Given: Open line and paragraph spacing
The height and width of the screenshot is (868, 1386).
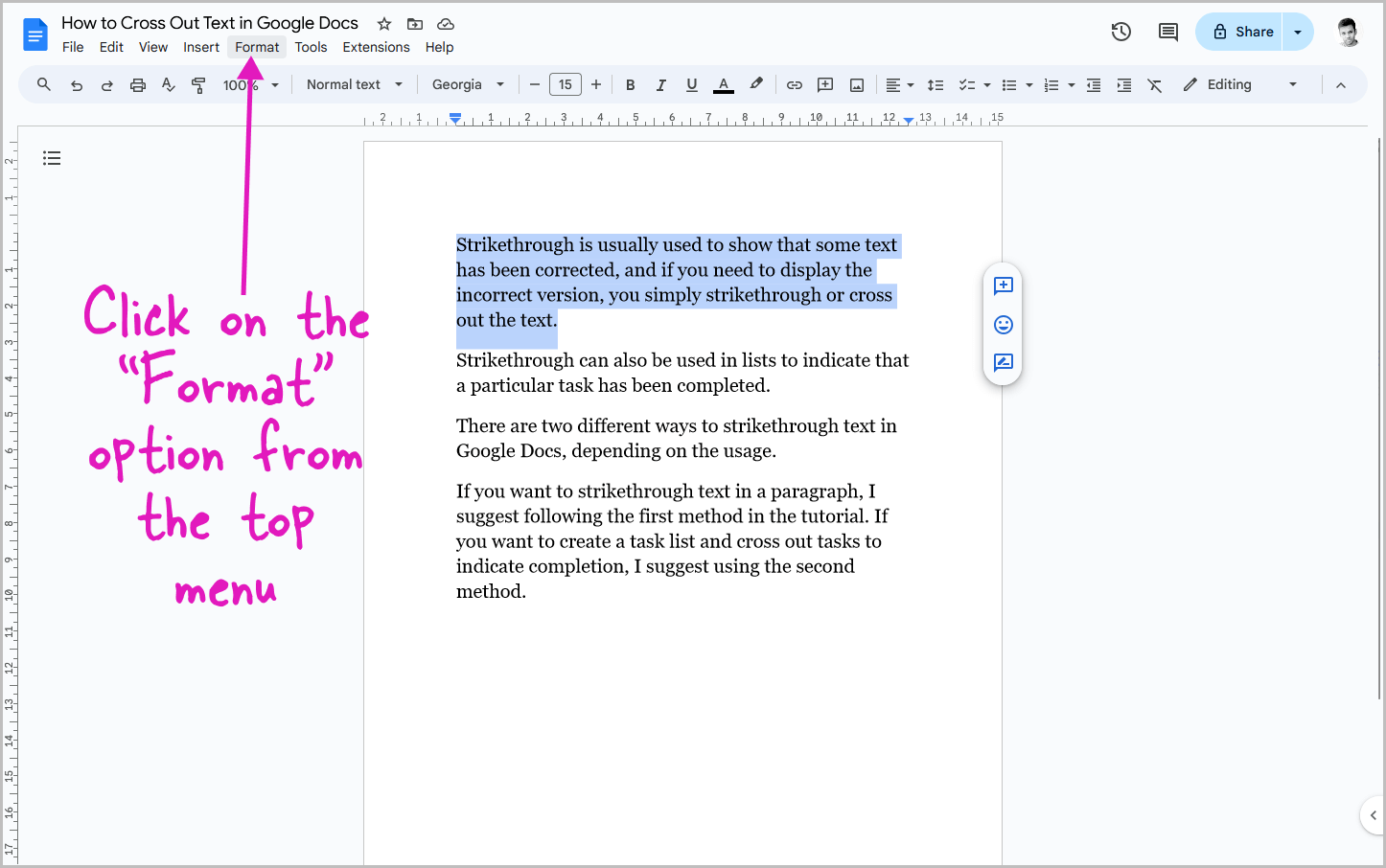Looking at the screenshot, I should 936,84.
